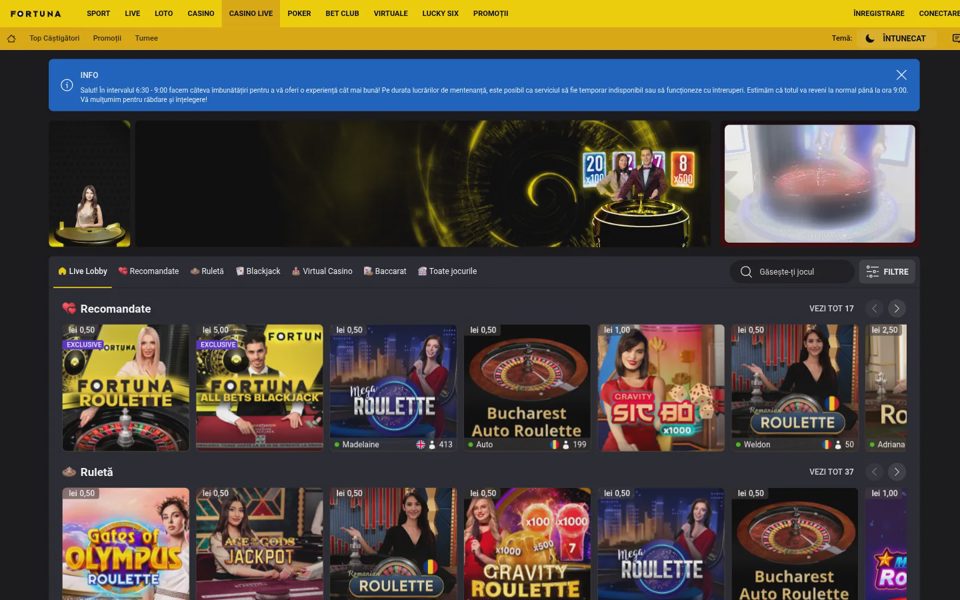Open the Gates of Olympus Roulette card
The image size is (960, 600).
tap(126, 544)
